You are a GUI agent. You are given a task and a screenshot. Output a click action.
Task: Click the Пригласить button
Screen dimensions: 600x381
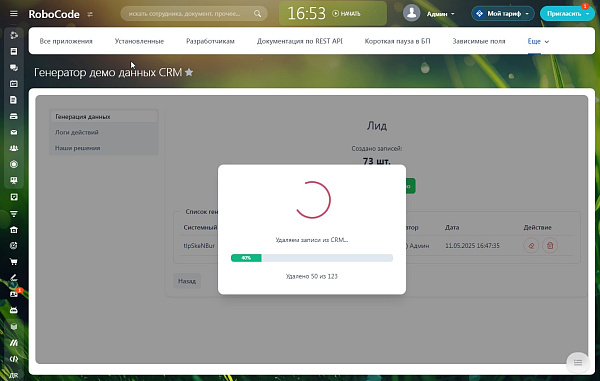[x=567, y=14]
